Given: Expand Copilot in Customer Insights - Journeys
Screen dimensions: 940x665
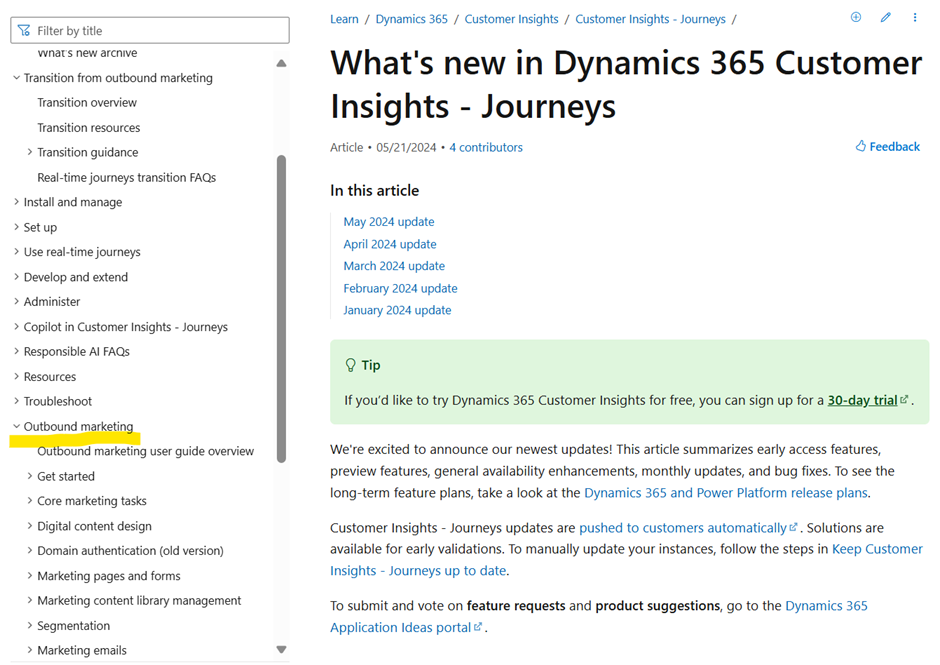Looking at the screenshot, I should (16, 327).
